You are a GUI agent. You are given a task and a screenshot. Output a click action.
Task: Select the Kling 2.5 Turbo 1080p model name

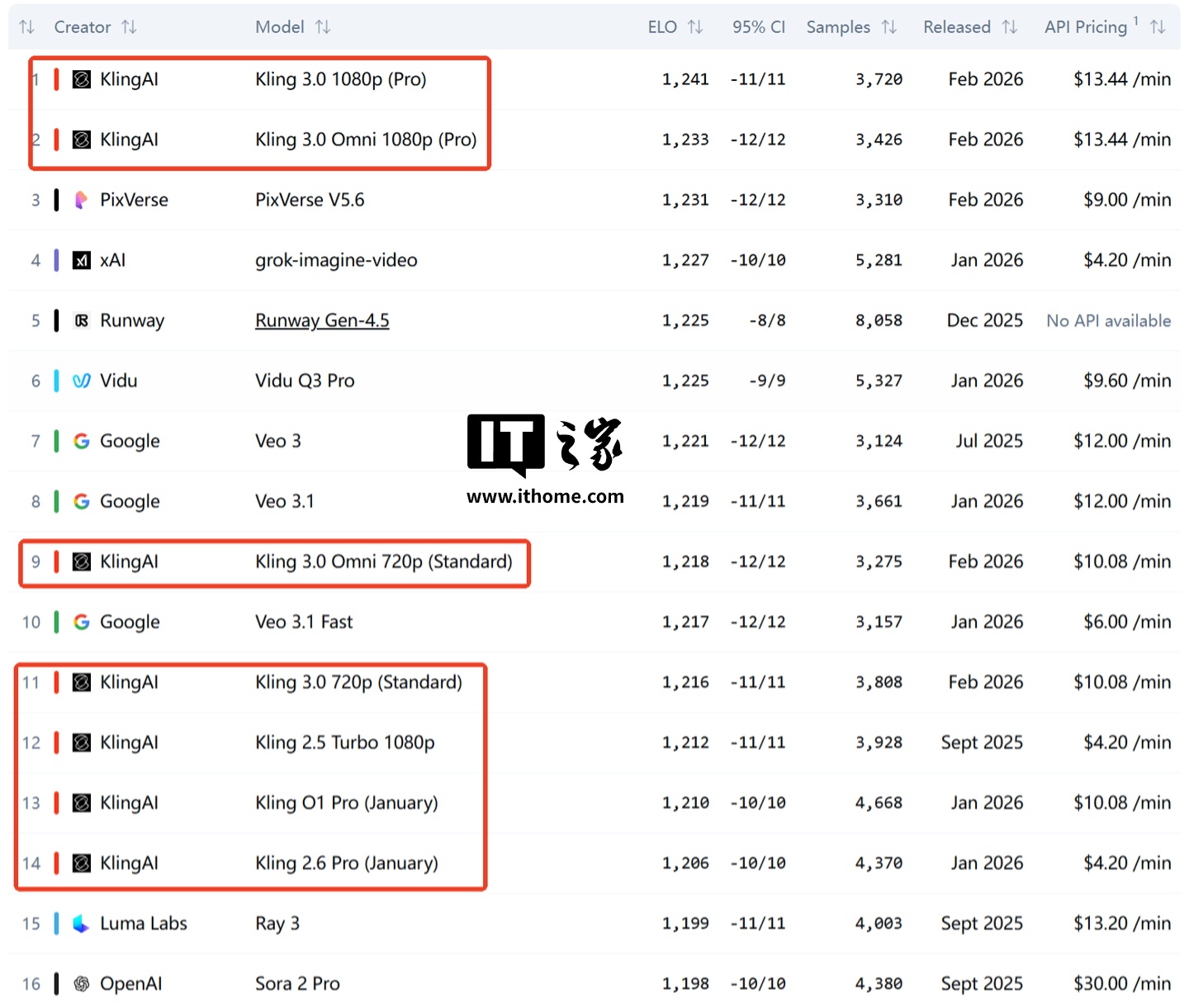pos(345,742)
